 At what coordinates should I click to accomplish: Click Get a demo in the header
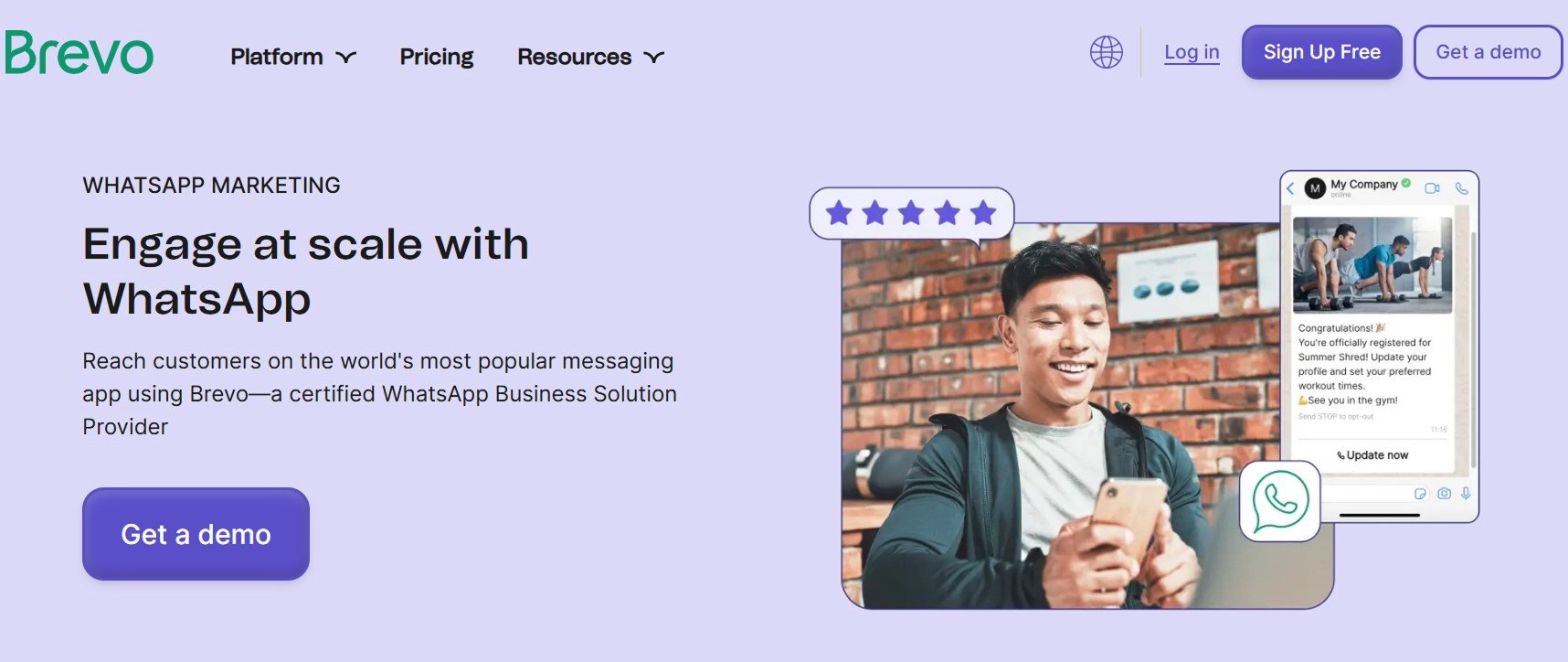point(1488,52)
